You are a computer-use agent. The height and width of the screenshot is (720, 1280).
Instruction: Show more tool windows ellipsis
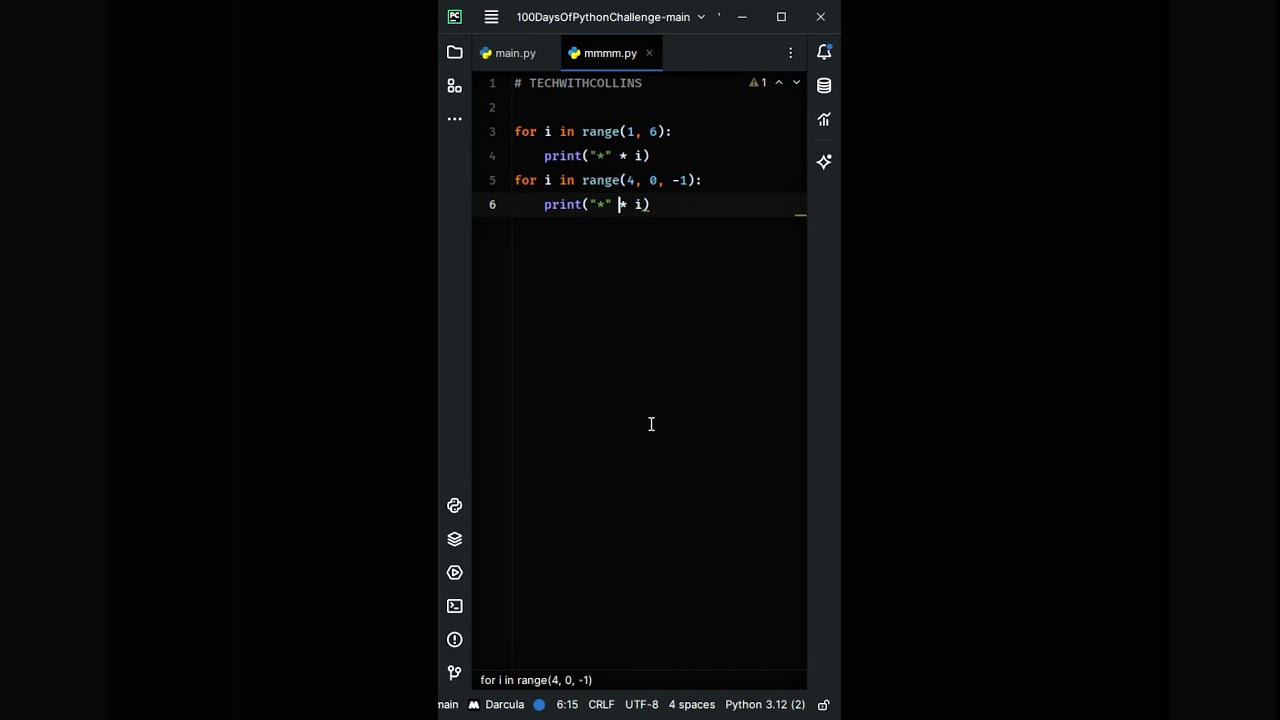coord(455,119)
